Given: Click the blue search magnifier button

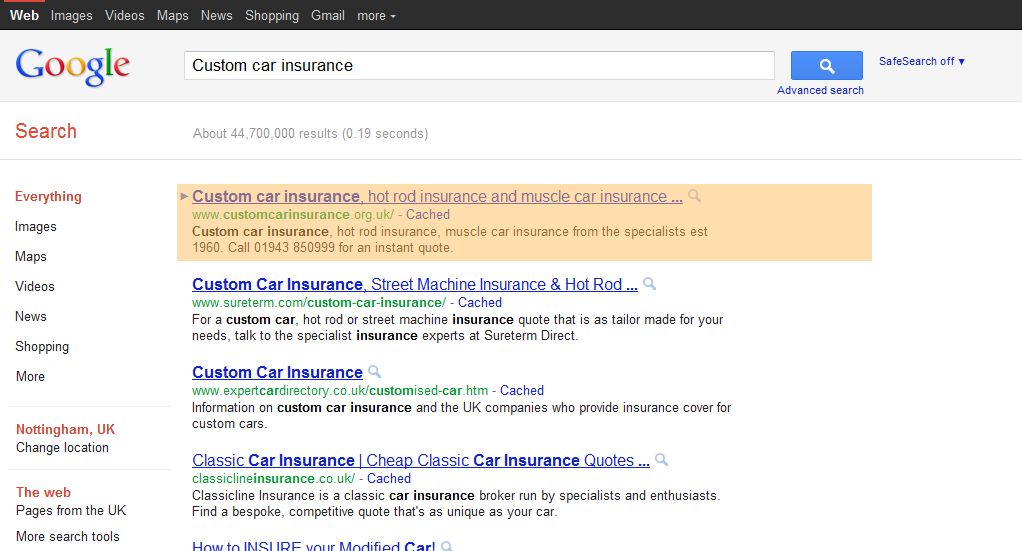Looking at the screenshot, I should pos(826,65).
